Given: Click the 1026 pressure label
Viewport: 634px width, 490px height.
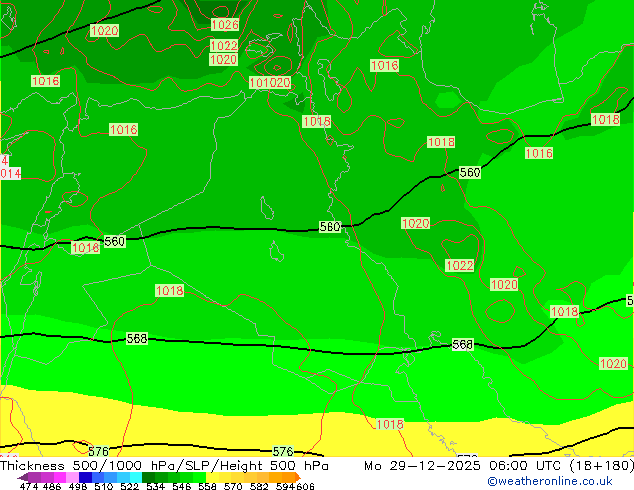Looking at the screenshot, I should [x=225, y=25].
